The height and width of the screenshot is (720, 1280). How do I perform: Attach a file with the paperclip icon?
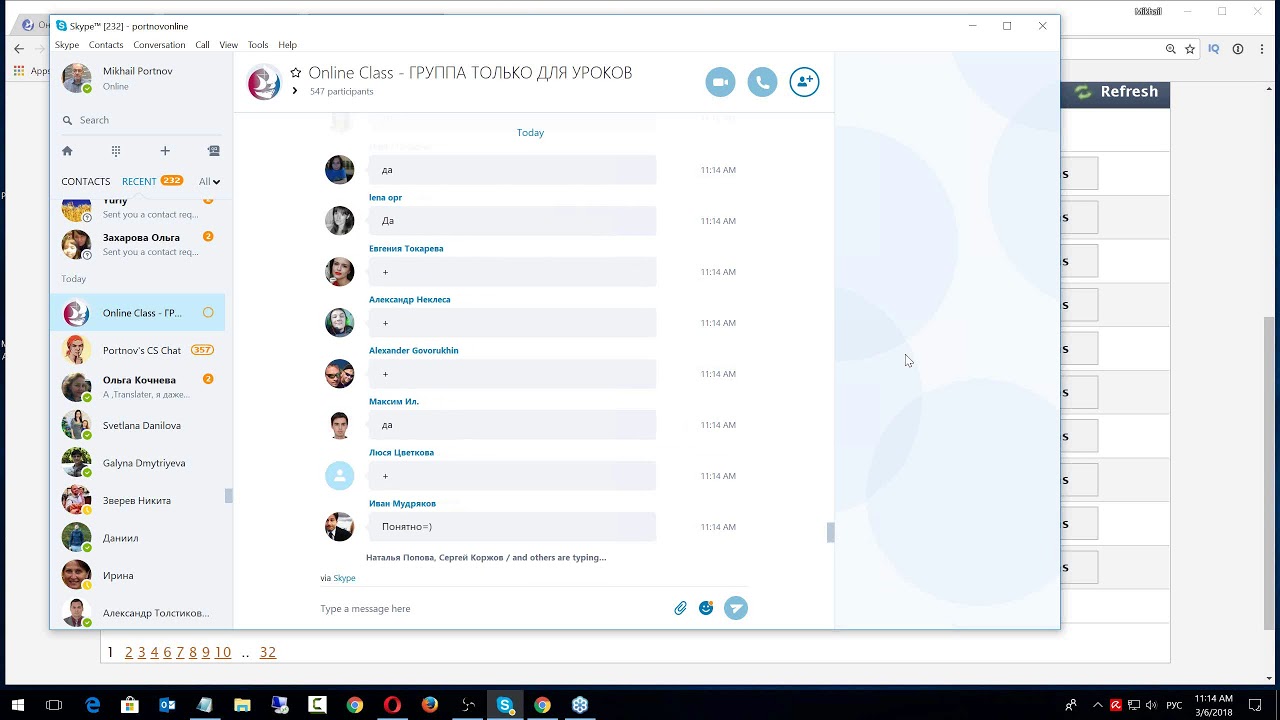coord(680,608)
